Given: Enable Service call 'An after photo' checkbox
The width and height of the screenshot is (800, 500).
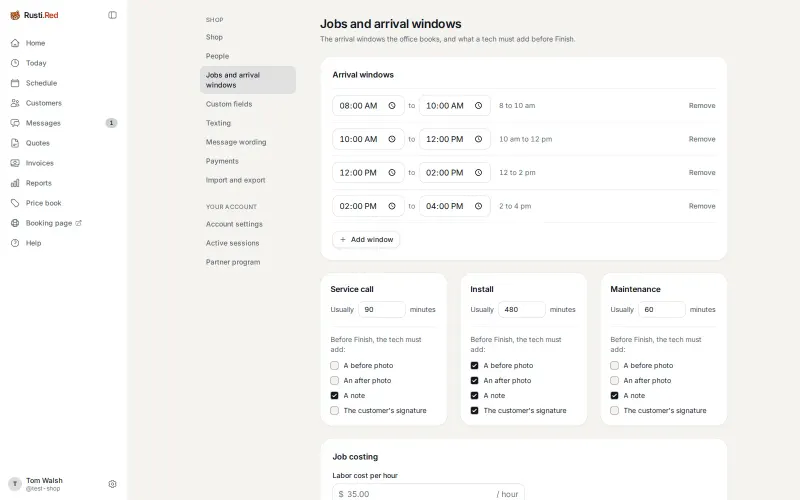Looking at the screenshot, I should click(334, 381).
